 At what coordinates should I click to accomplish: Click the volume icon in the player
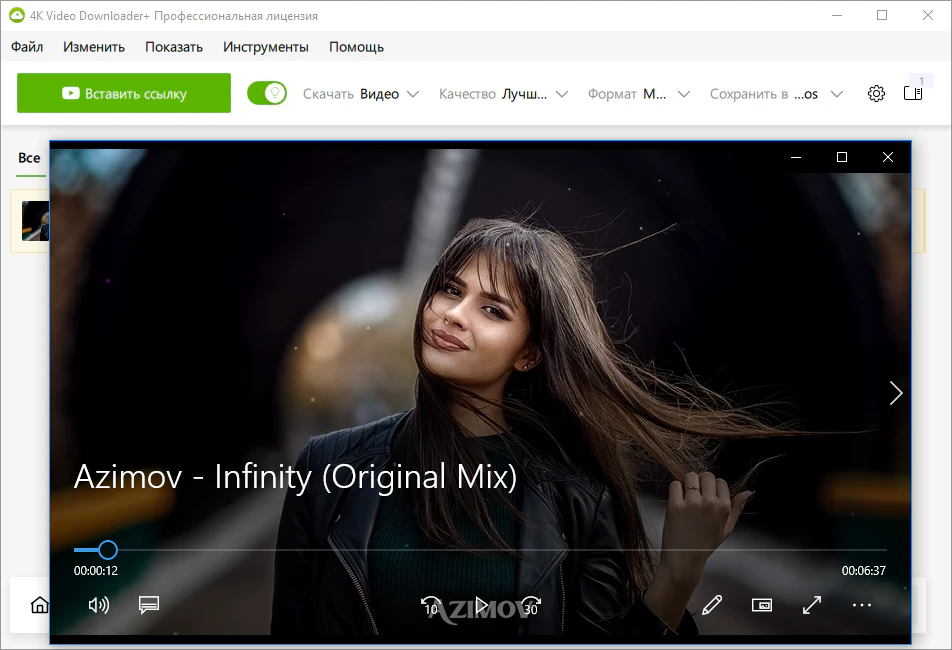(x=98, y=604)
